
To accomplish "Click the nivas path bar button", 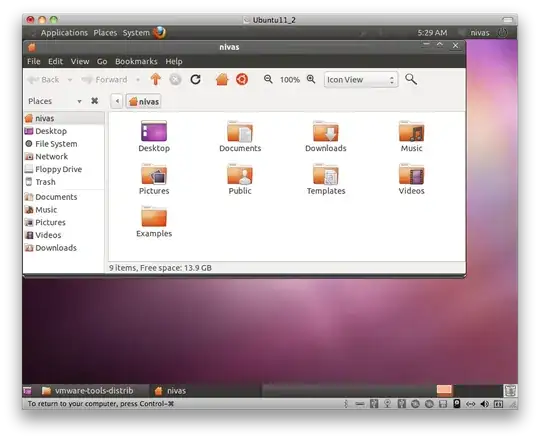I will (144, 102).
